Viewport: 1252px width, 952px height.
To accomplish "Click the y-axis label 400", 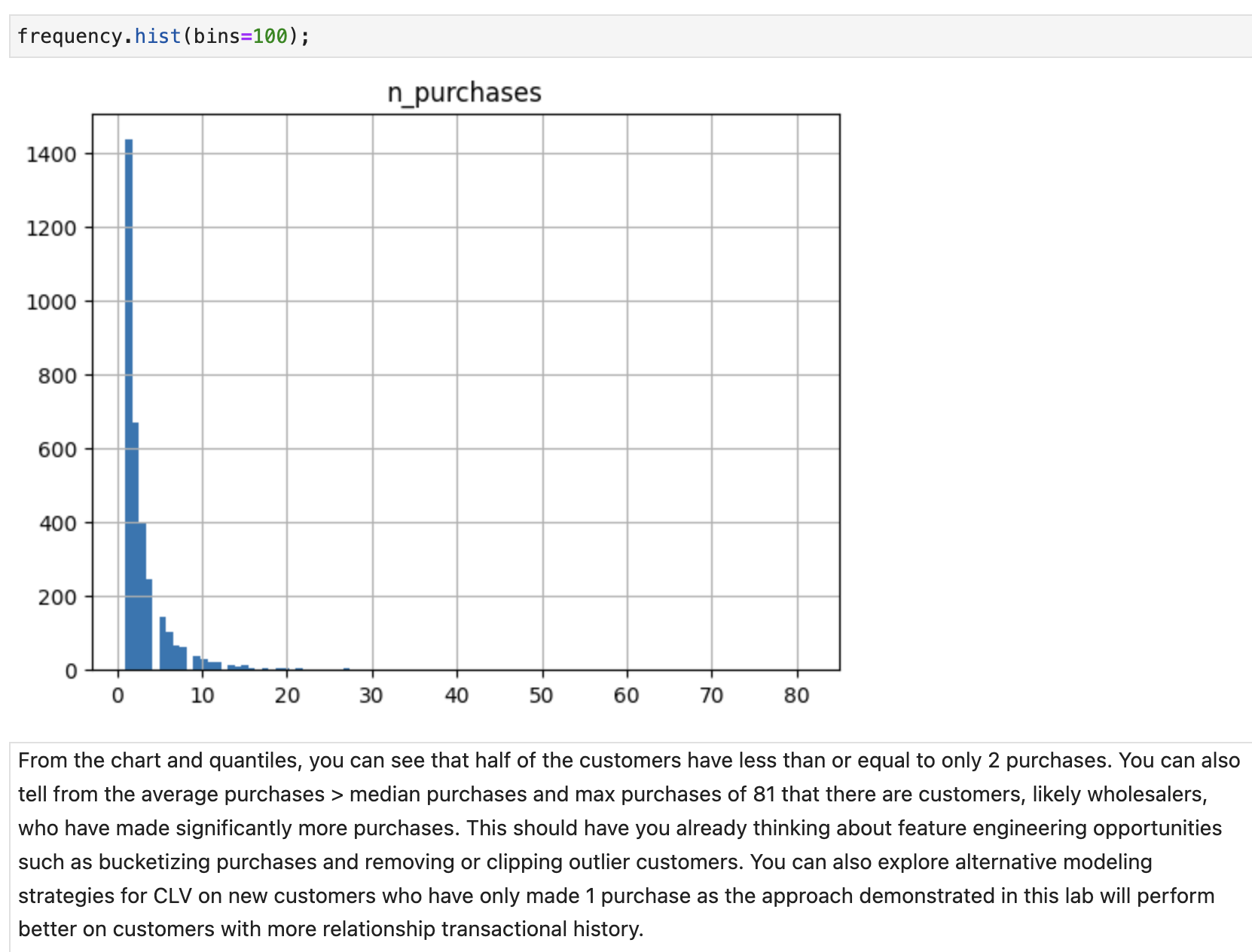I will pyautogui.click(x=57, y=523).
